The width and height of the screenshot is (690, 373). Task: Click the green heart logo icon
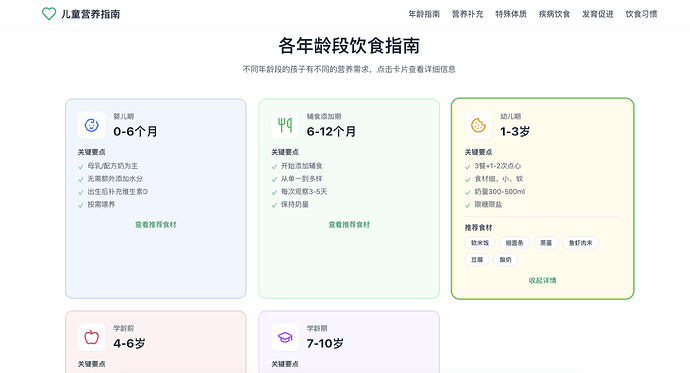click(49, 14)
